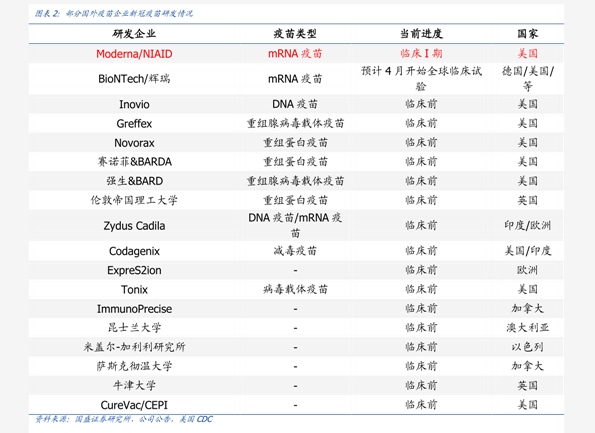The image size is (595, 433).
Task: Click the 资料来源 source footnote
Action: [x=124, y=419]
